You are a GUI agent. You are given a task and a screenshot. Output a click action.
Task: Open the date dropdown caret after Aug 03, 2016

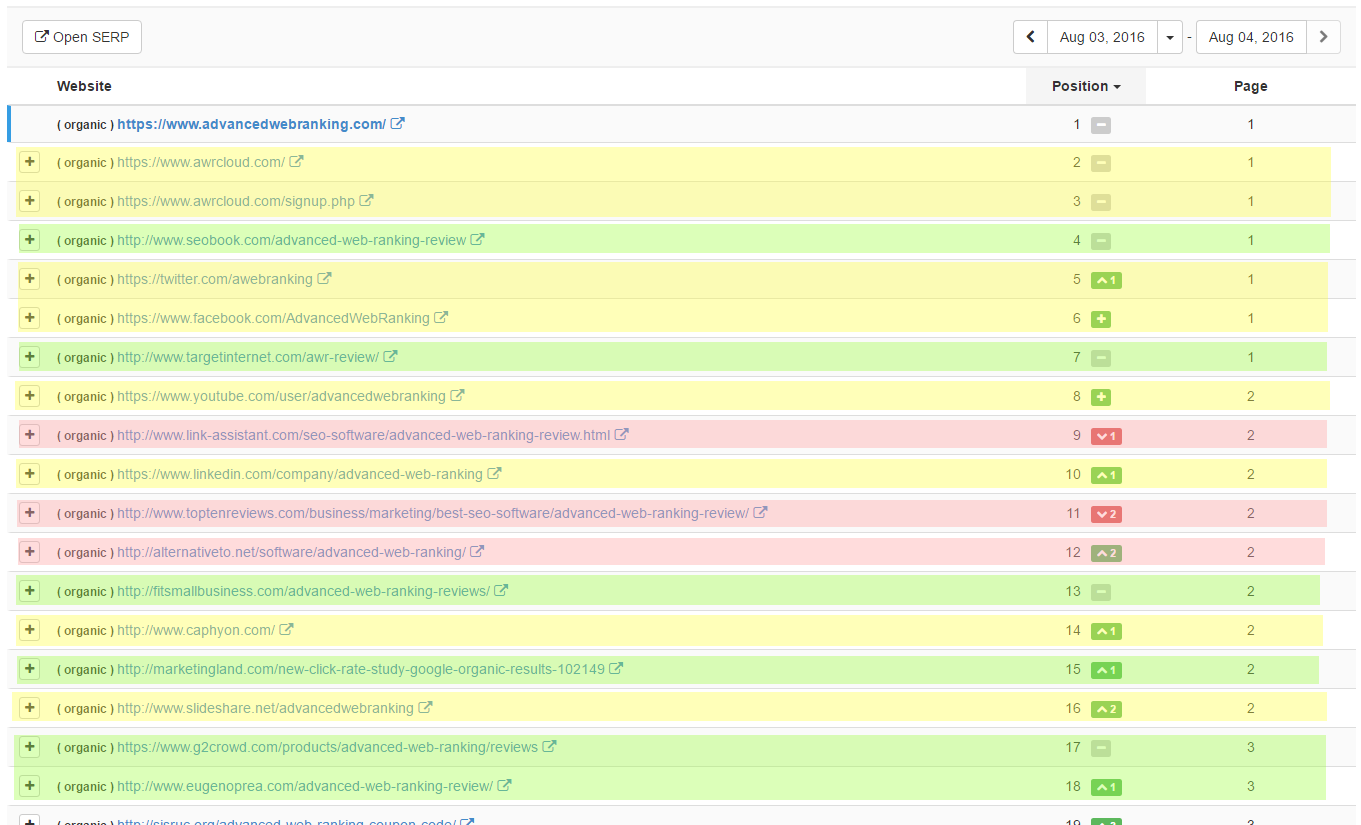click(x=1170, y=37)
